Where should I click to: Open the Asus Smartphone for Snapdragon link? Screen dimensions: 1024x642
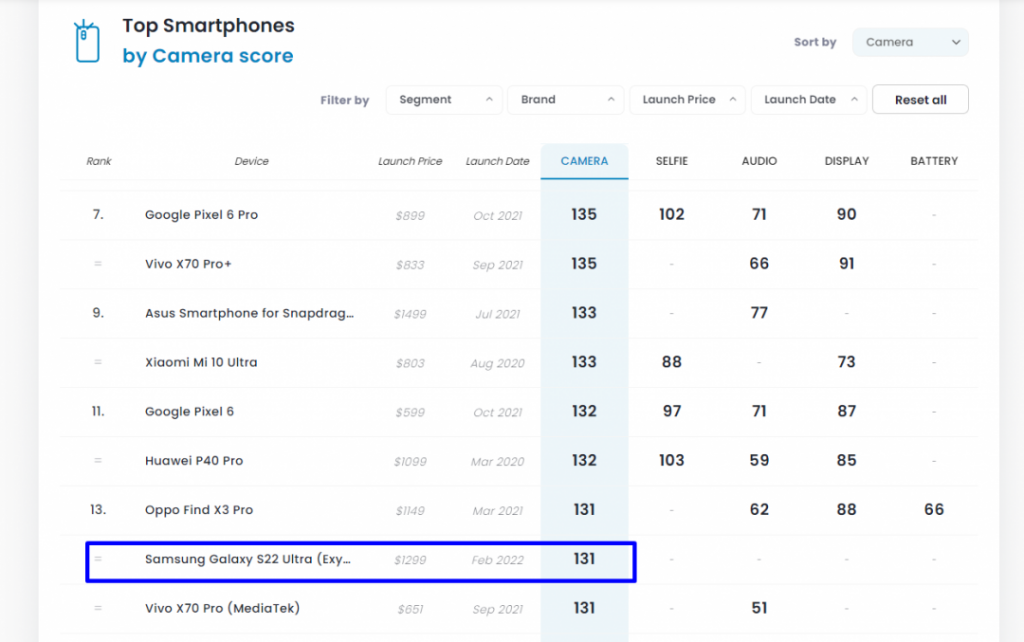point(249,313)
